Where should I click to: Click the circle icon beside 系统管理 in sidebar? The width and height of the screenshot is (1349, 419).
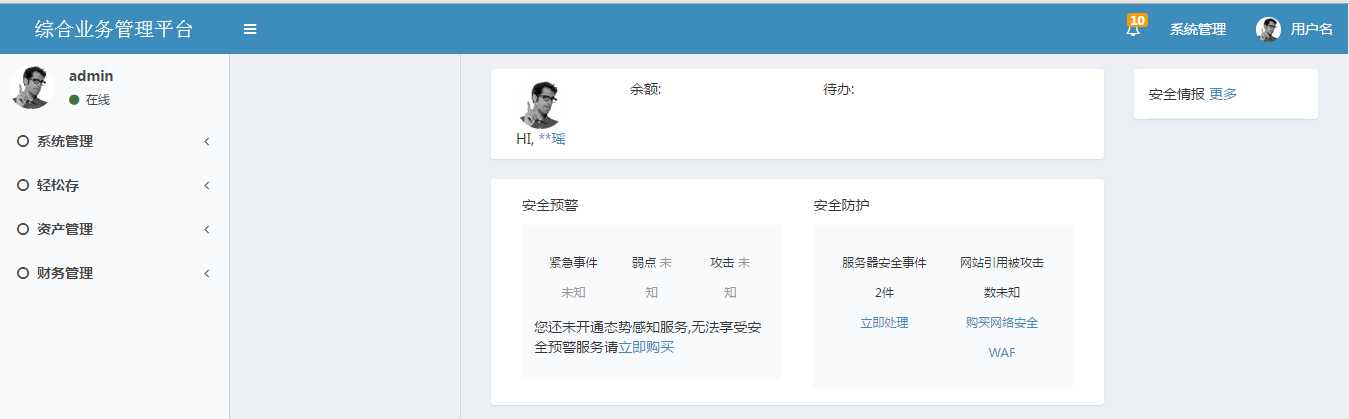click(x=23, y=141)
